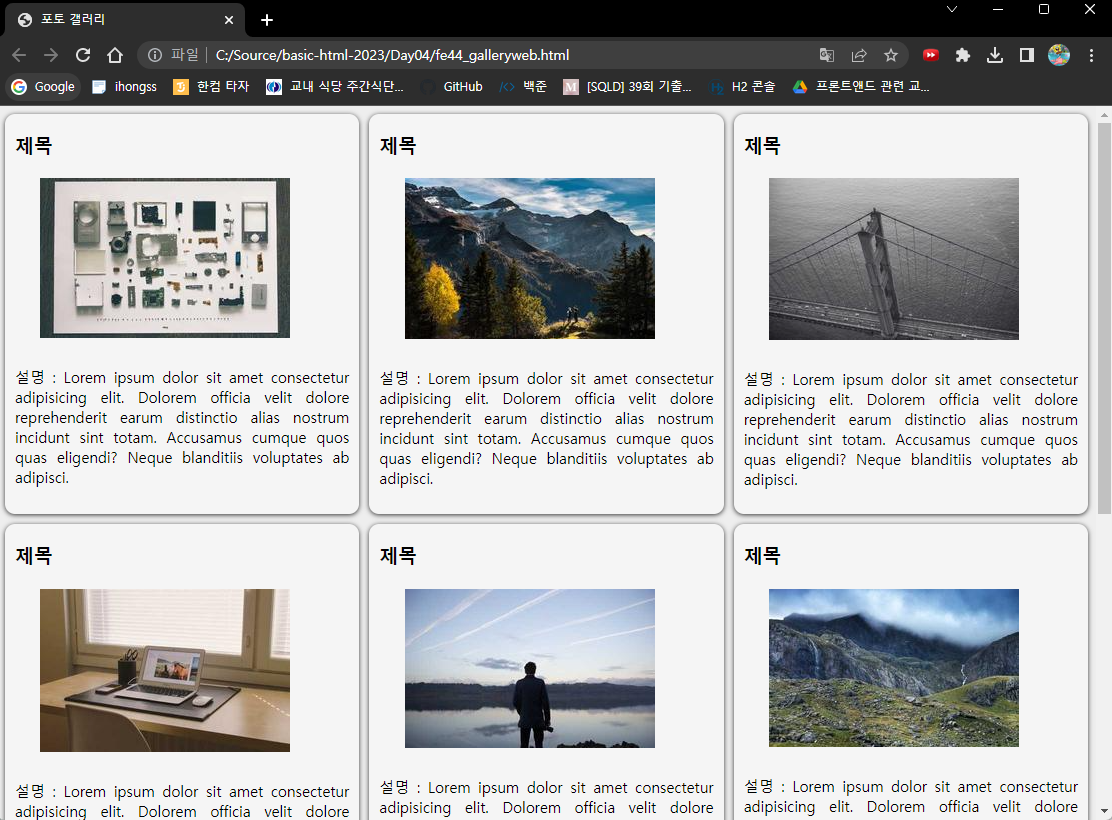Open 한컴 타자 bookmark
This screenshot has height=820, width=1112.
click(211, 87)
